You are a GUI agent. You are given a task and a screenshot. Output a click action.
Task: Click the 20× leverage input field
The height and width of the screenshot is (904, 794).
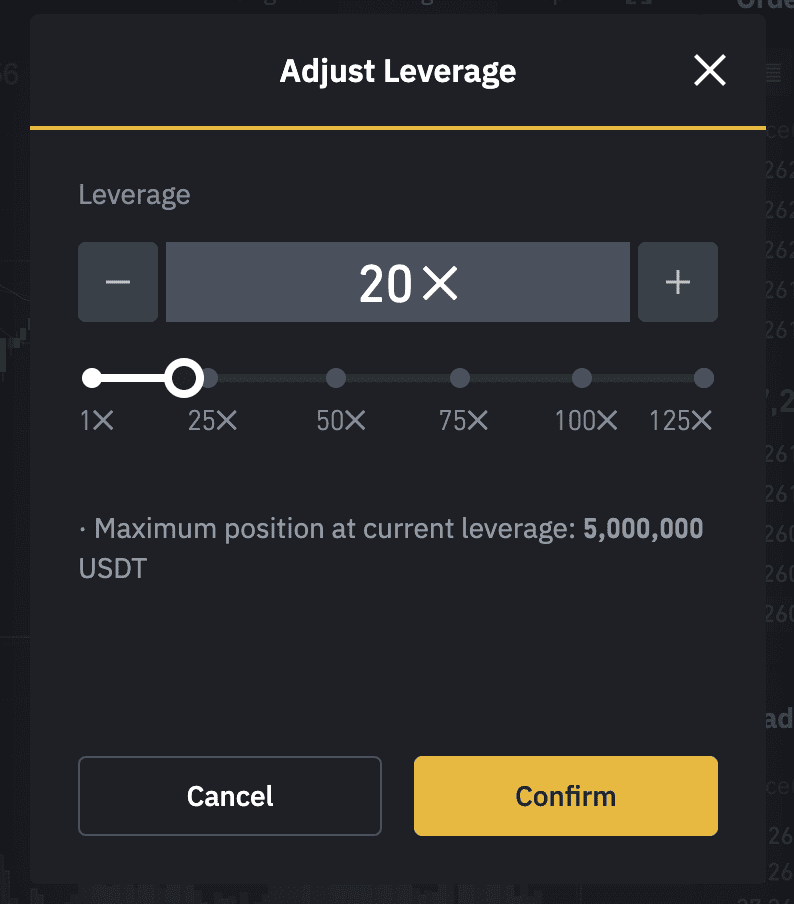pyautogui.click(x=398, y=282)
